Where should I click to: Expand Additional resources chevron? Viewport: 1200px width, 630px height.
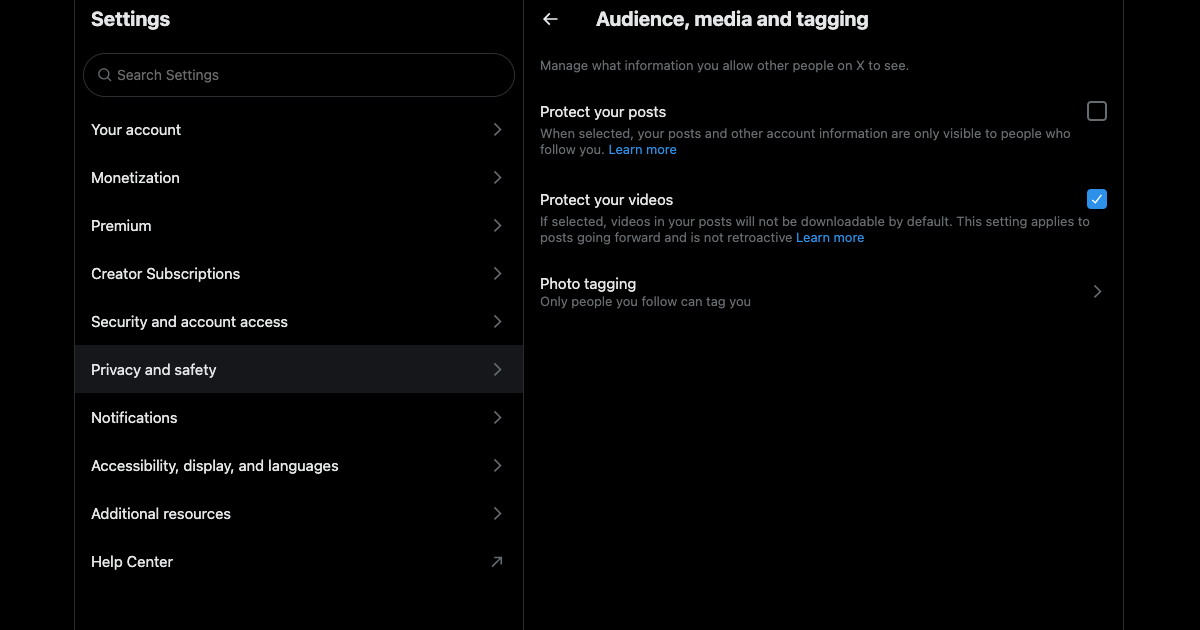coord(497,514)
